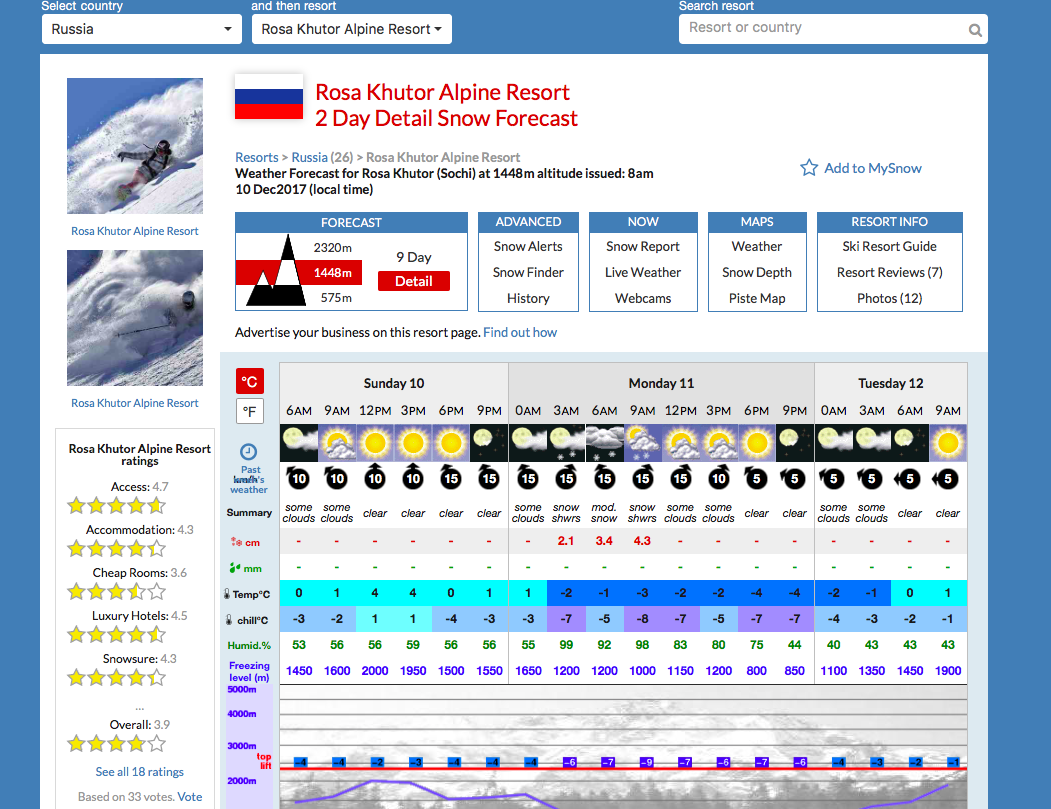Open Weather maps
This screenshot has height=809, width=1051.
(757, 247)
